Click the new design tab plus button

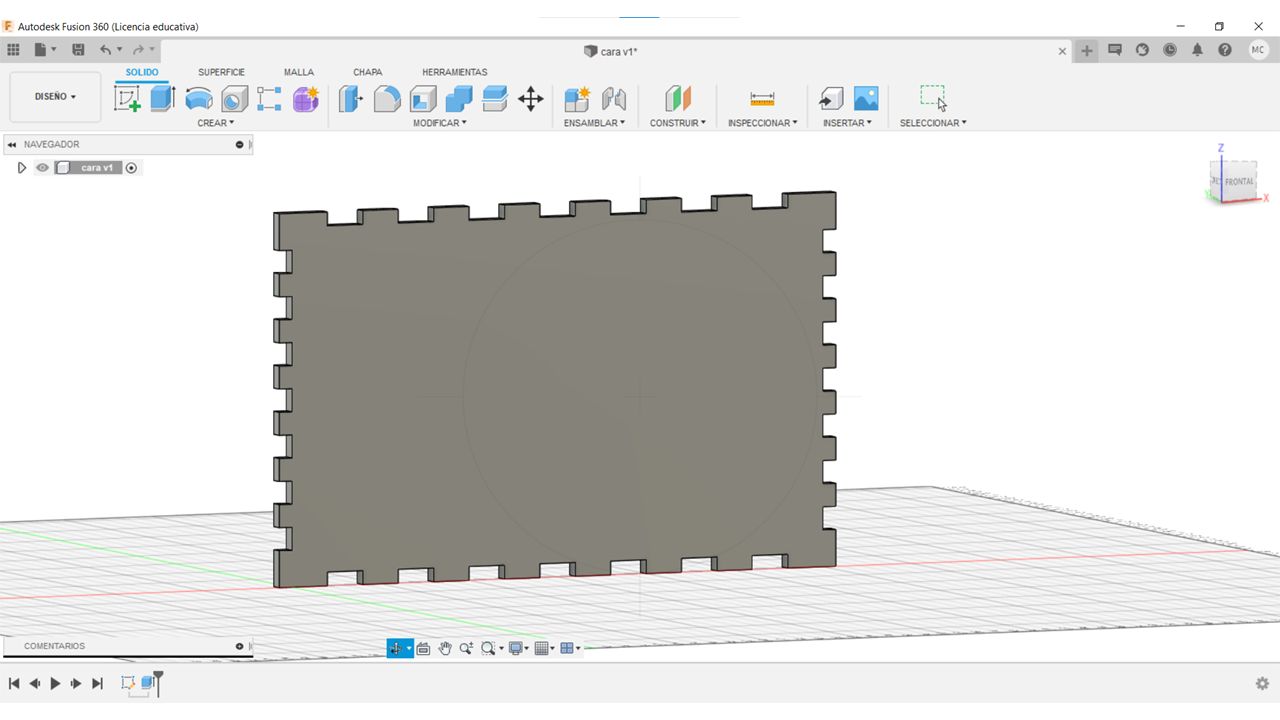pos(1087,51)
